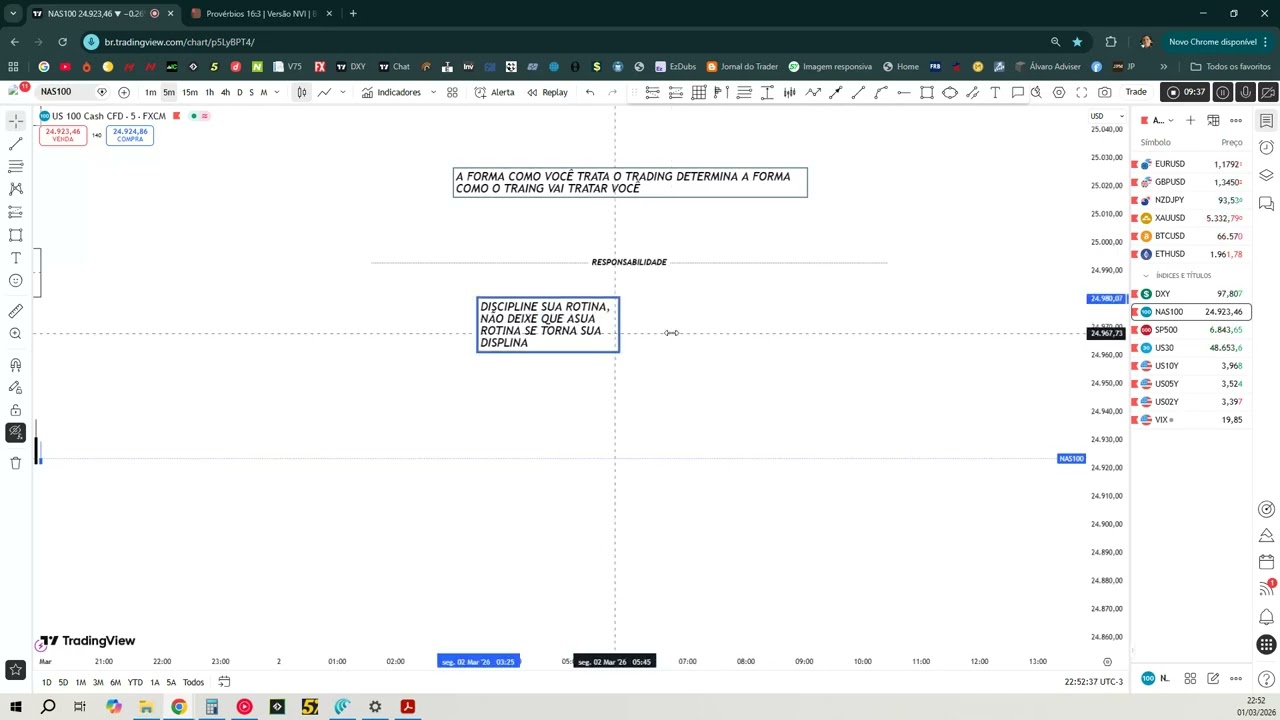Open the calendar icon in right sidebar
The image size is (1280, 720).
click(x=1266, y=562)
